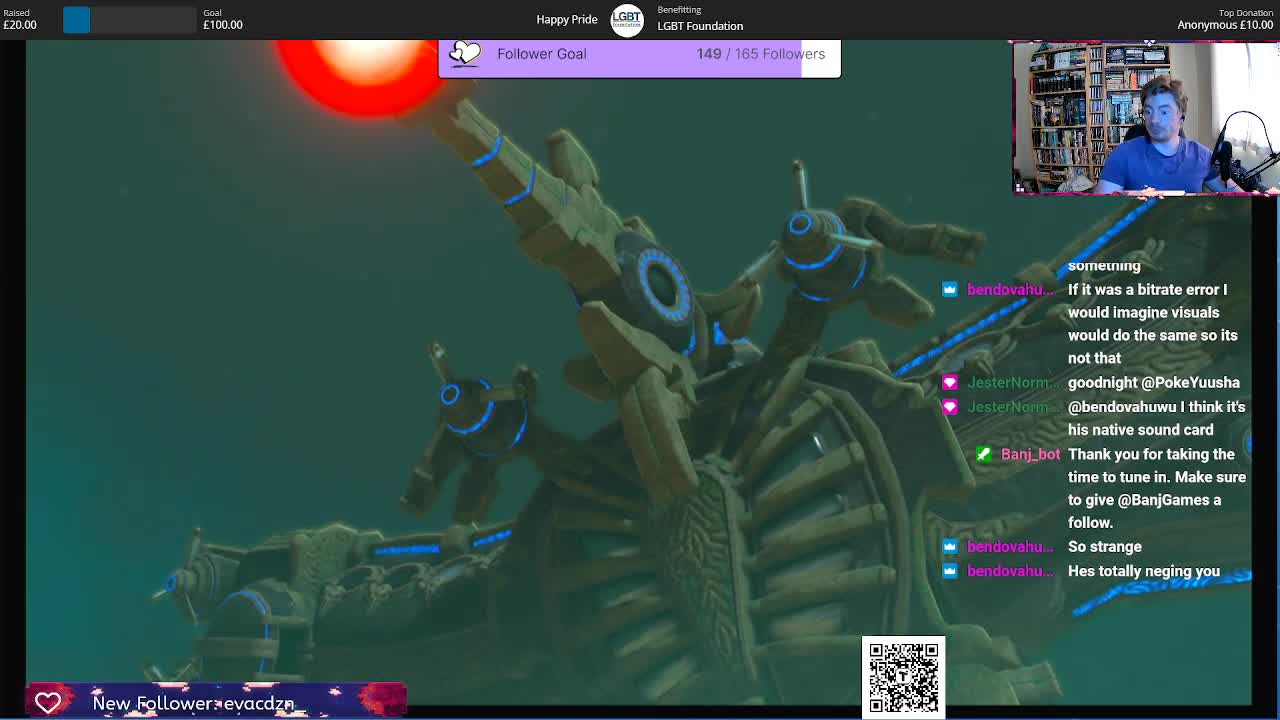Click the bendovahu... username beside 'Hes totally neging'

click(x=1010, y=571)
